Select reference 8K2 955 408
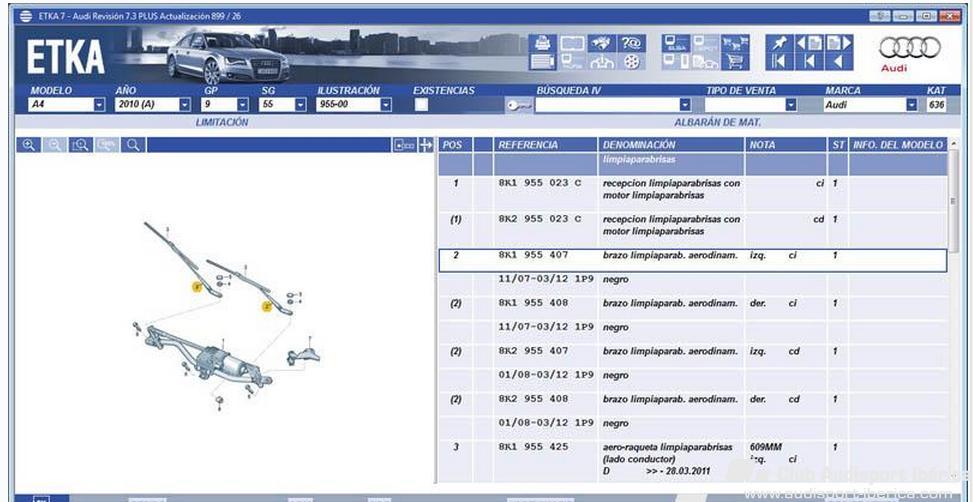The width and height of the screenshot is (973, 502). click(x=533, y=399)
